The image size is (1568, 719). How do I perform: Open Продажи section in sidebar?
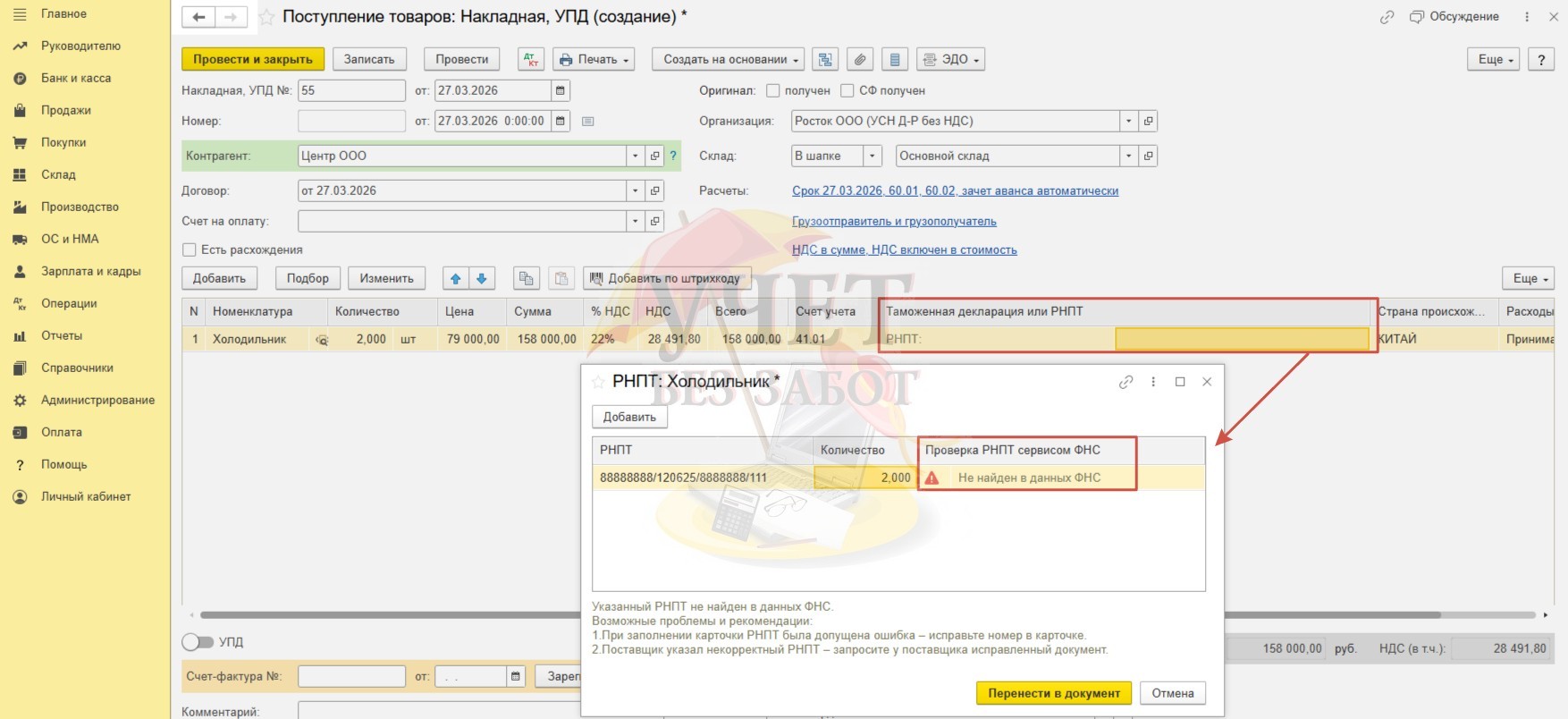(66, 110)
